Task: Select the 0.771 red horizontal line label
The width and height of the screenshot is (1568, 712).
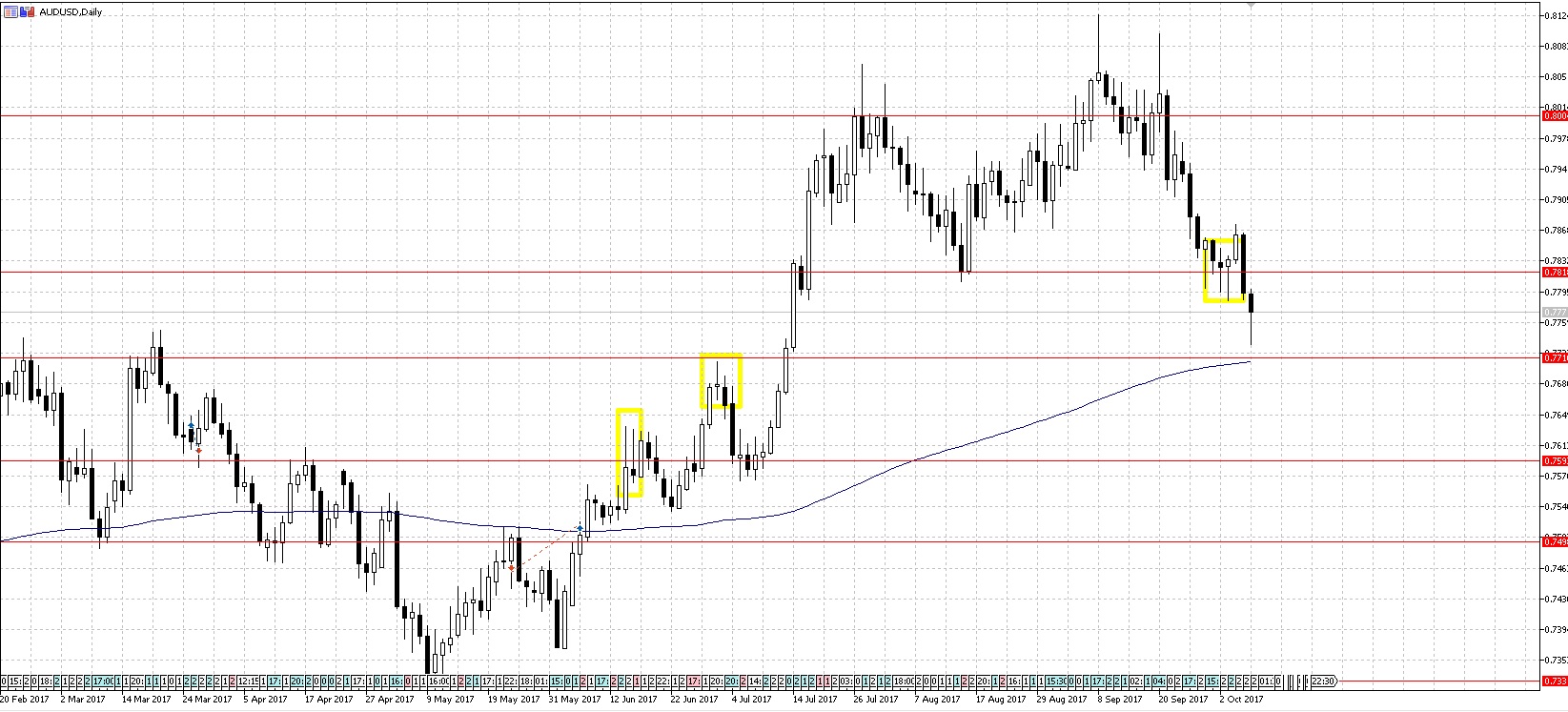Action: tap(1555, 357)
